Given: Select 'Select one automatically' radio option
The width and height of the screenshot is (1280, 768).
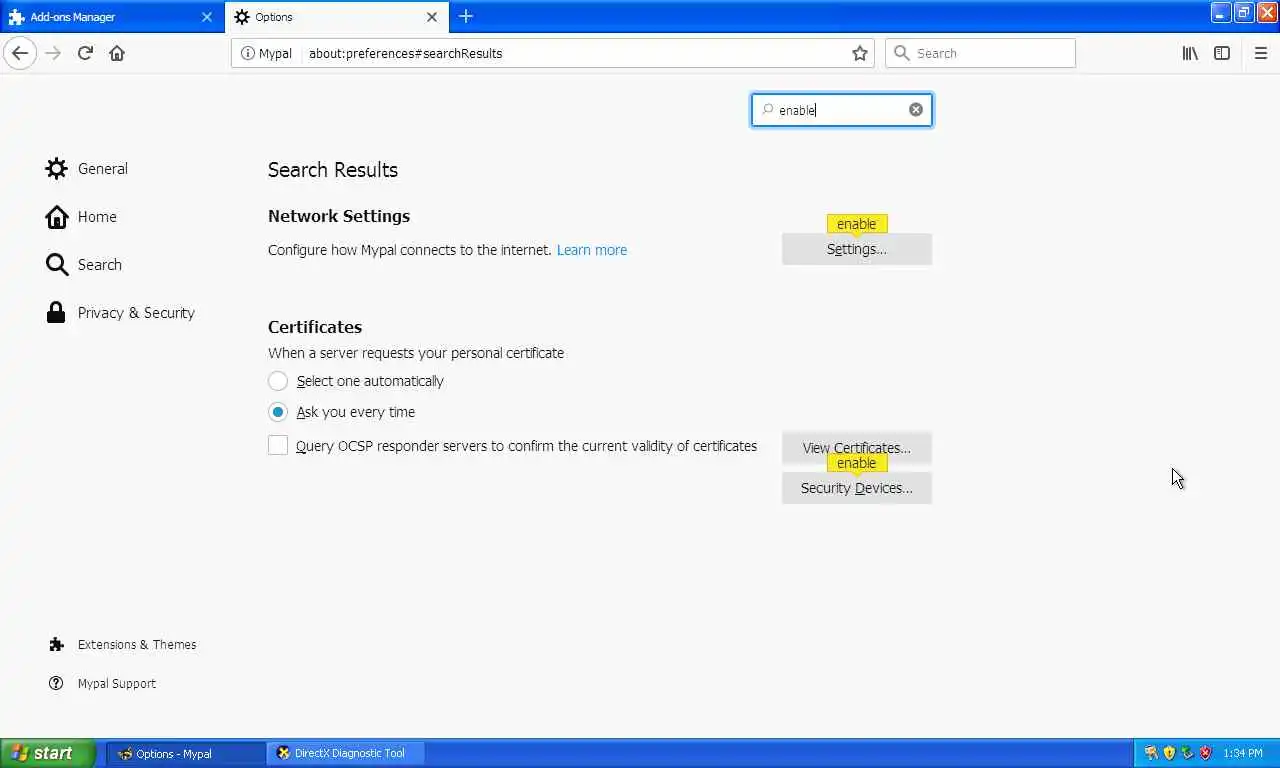Looking at the screenshot, I should (278, 381).
